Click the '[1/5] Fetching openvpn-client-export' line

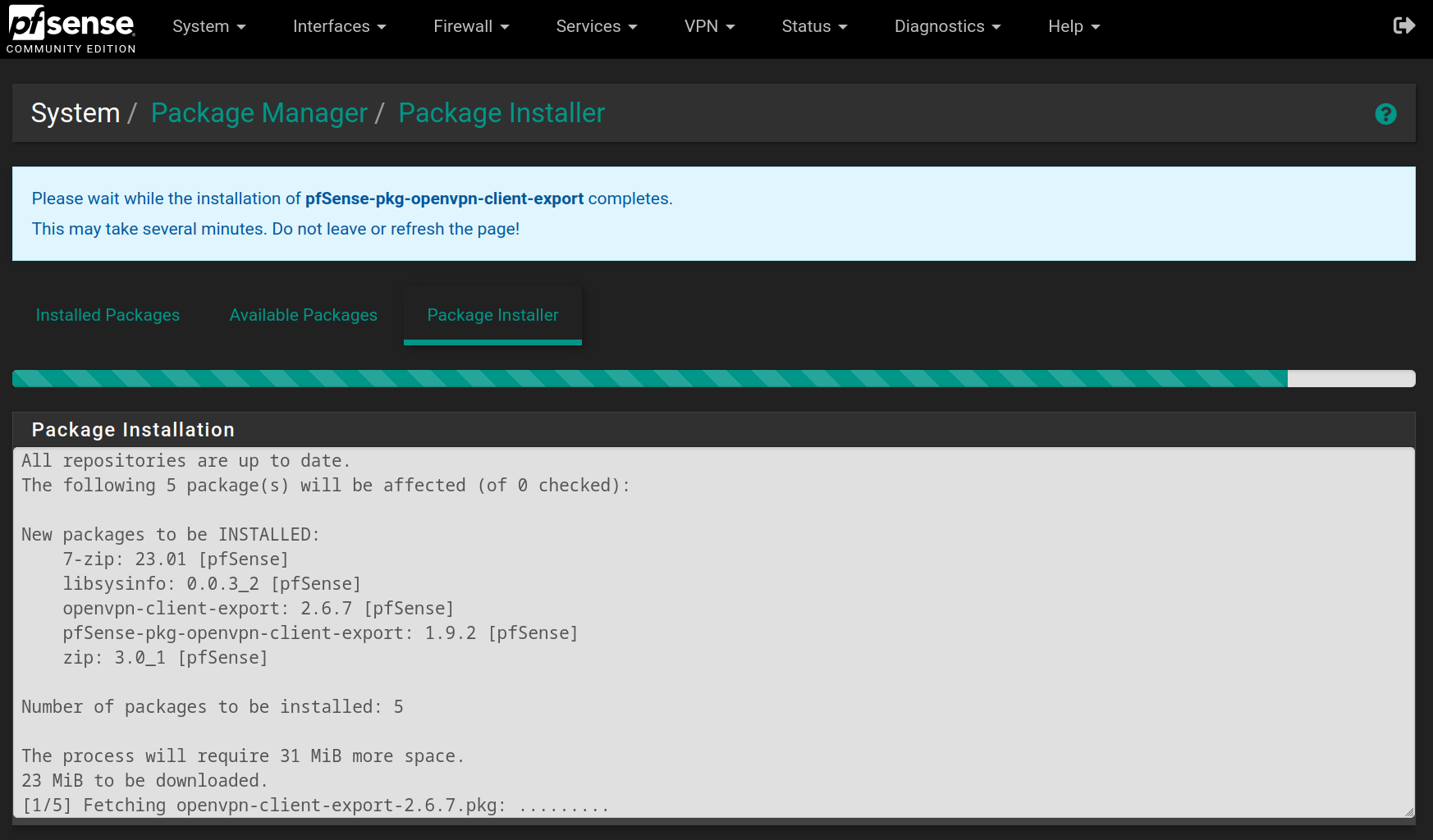coord(316,806)
